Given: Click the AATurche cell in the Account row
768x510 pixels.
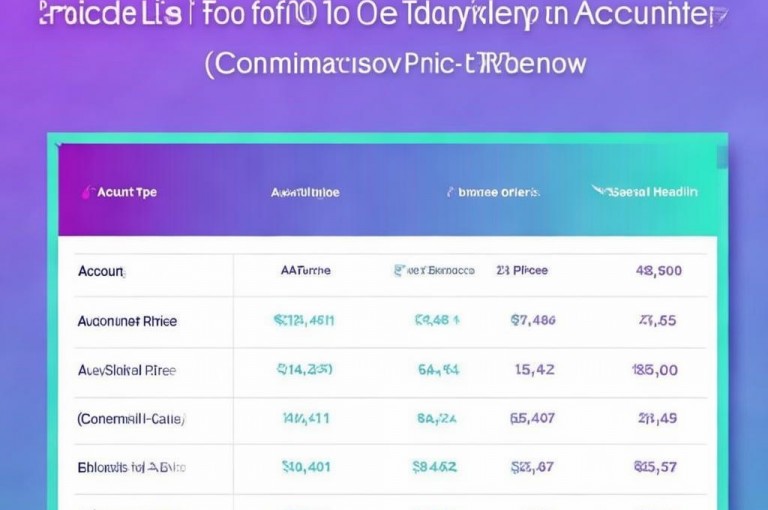Looking at the screenshot, I should pyautogui.click(x=306, y=270).
